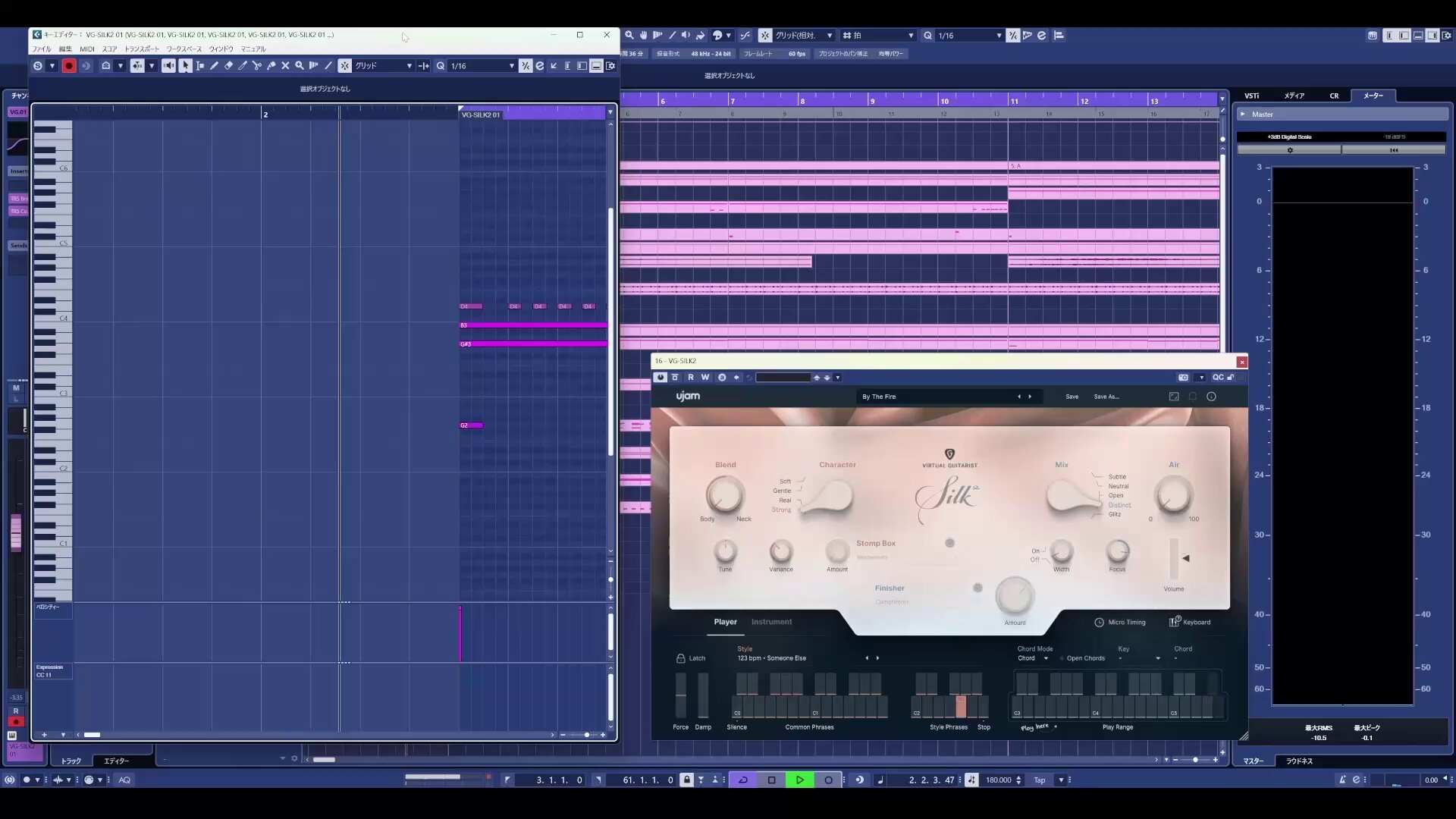Toggle the Stomp Box power button
Viewport: 1456px width, 819px height.
[949, 543]
